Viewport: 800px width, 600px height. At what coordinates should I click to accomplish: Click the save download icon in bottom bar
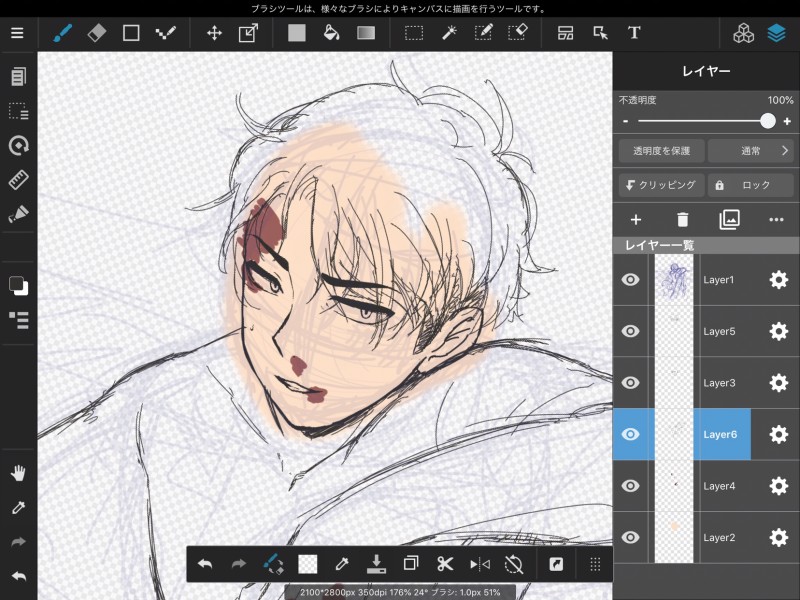(x=377, y=564)
